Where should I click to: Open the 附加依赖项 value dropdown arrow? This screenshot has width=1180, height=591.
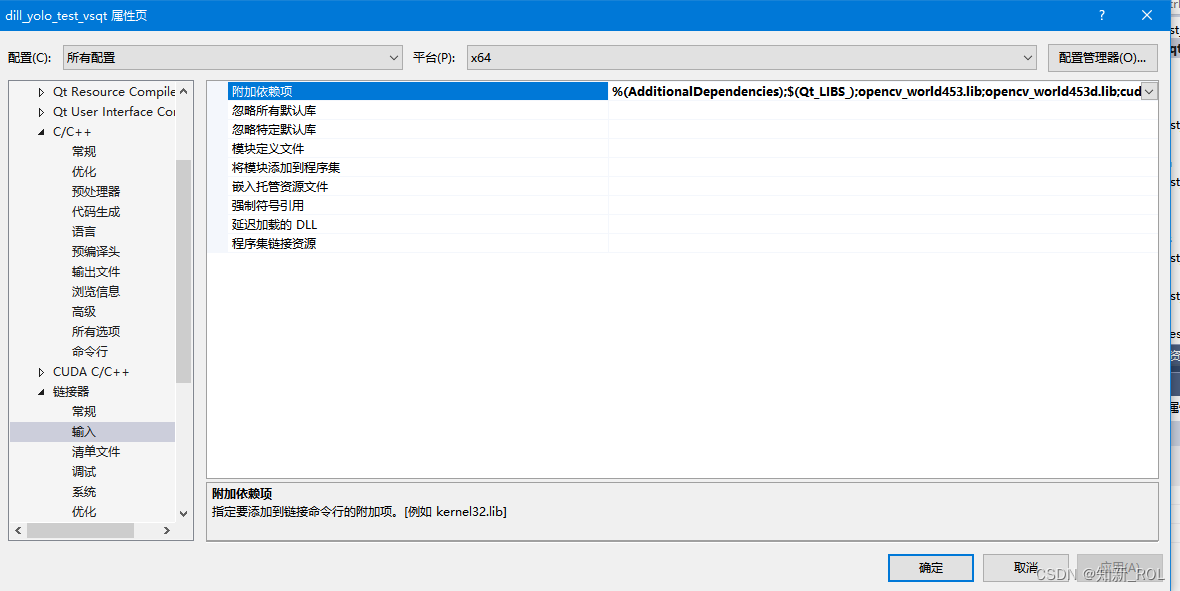[x=1148, y=91]
